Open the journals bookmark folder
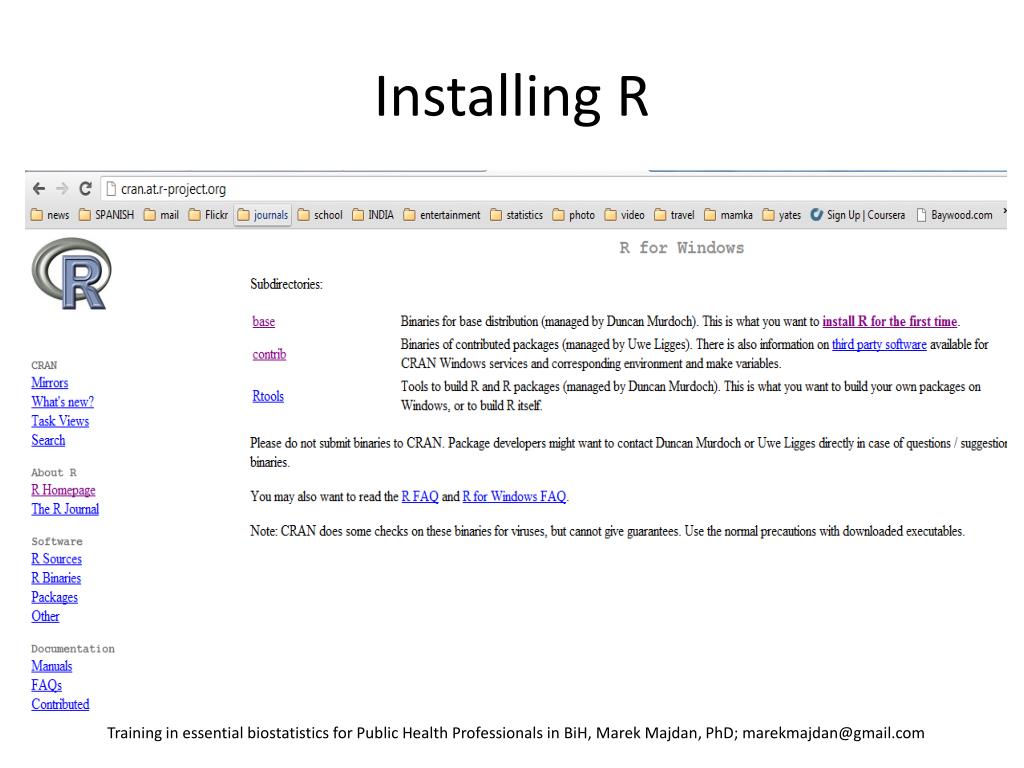 263,215
